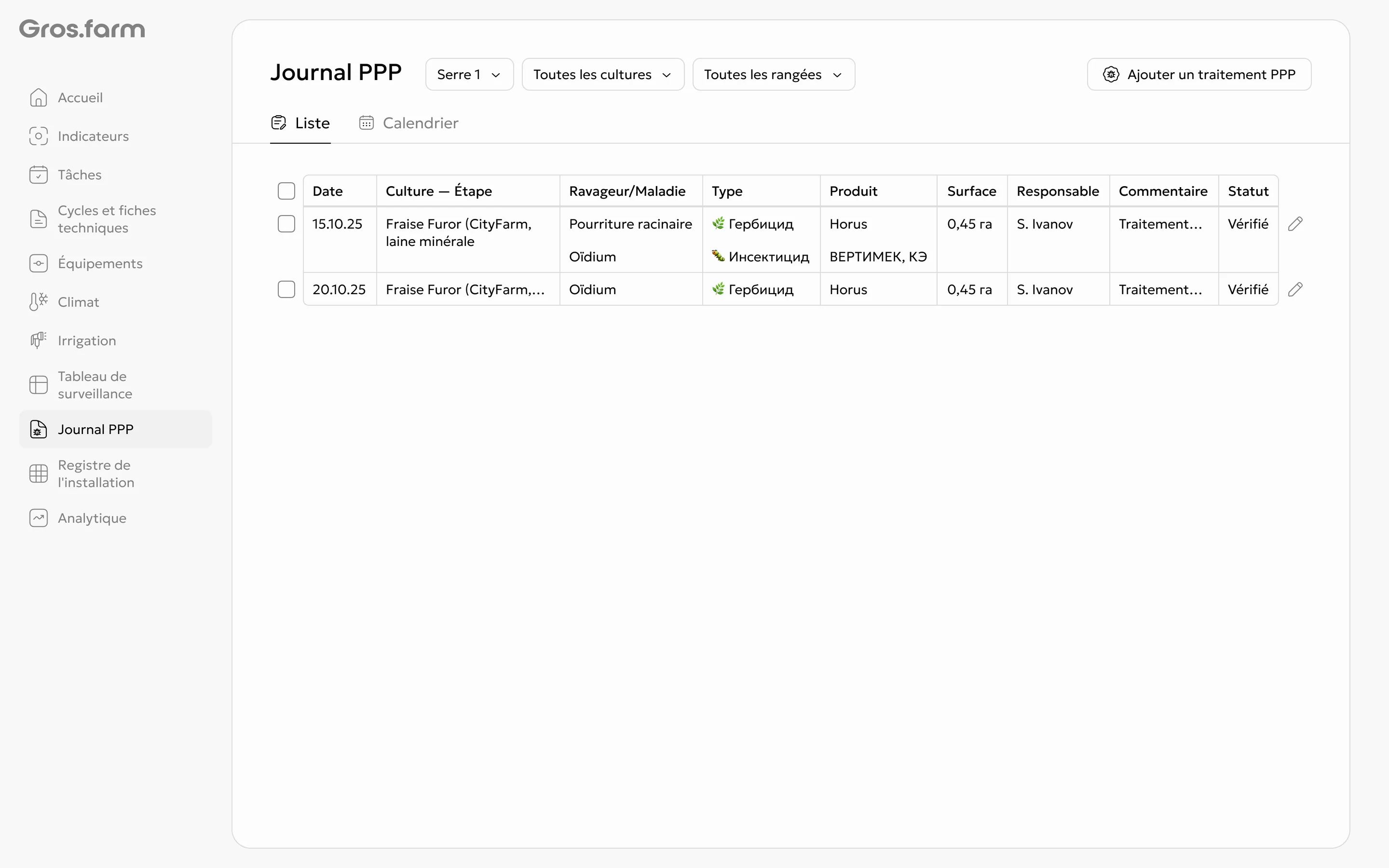The image size is (1389, 868).
Task: Open the Toutes les rangées dropdown
Action: pyautogui.click(x=774, y=75)
